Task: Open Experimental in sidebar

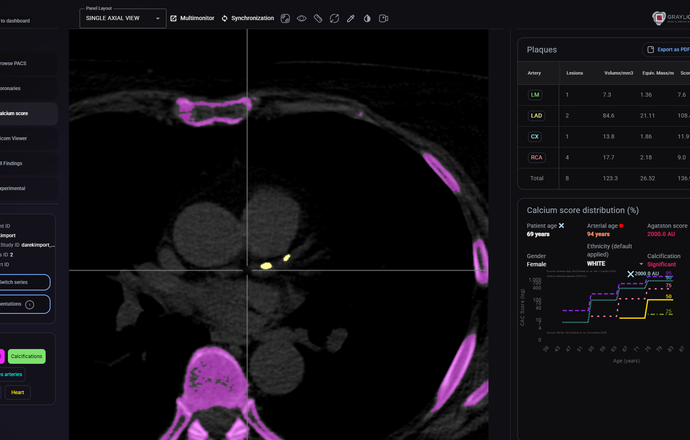Action: [28, 188]
